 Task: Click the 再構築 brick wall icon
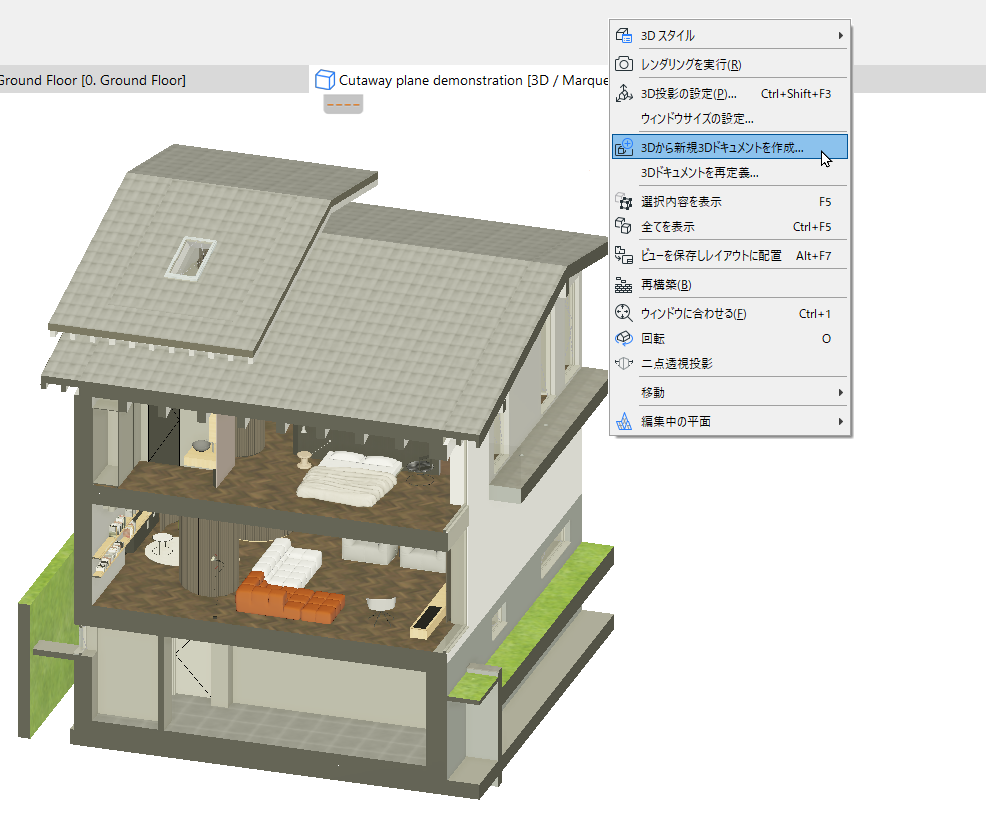623,285
